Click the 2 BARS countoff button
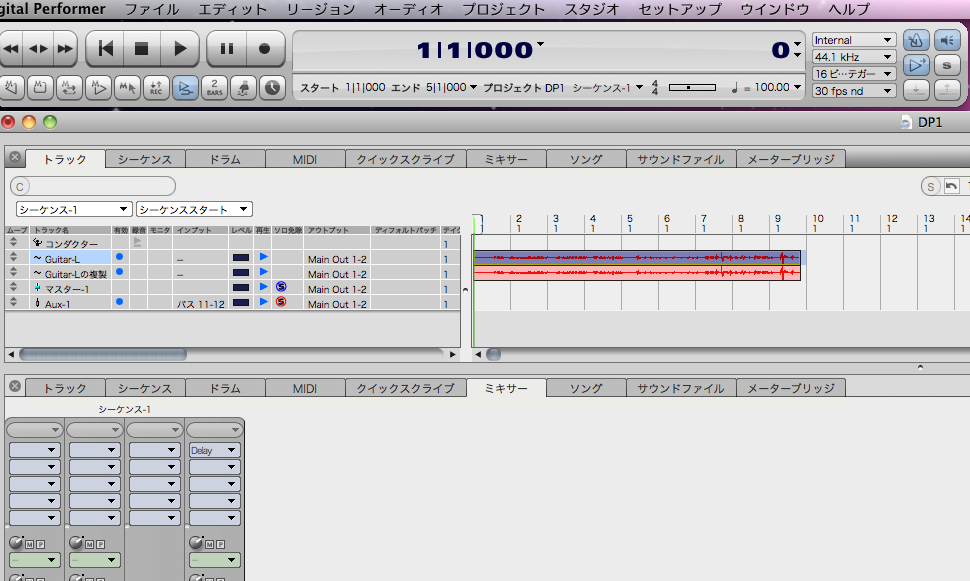 pos(214,88)
